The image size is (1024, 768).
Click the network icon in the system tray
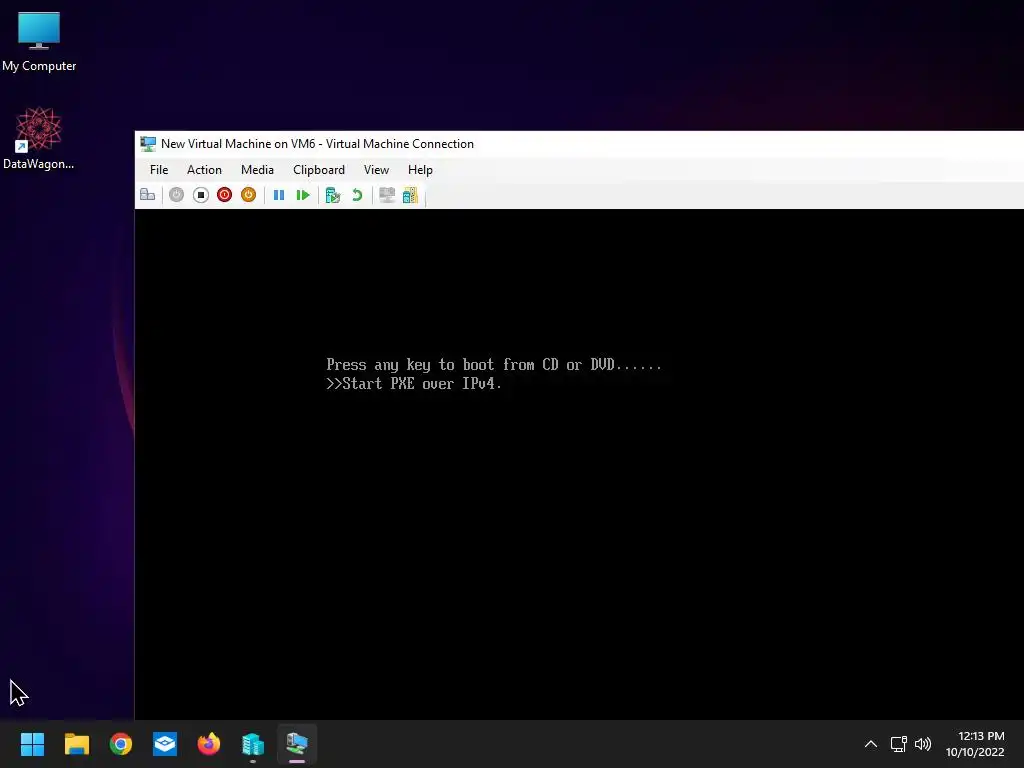899,744
